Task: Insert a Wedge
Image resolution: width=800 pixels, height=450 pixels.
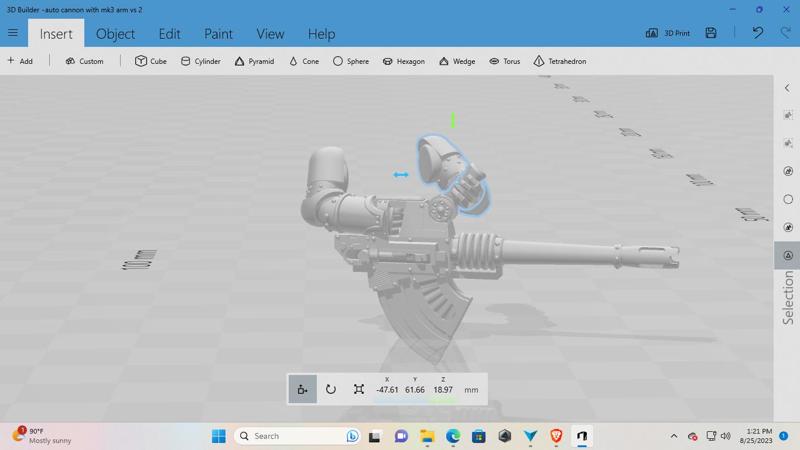Action: (x=457, y=61)
